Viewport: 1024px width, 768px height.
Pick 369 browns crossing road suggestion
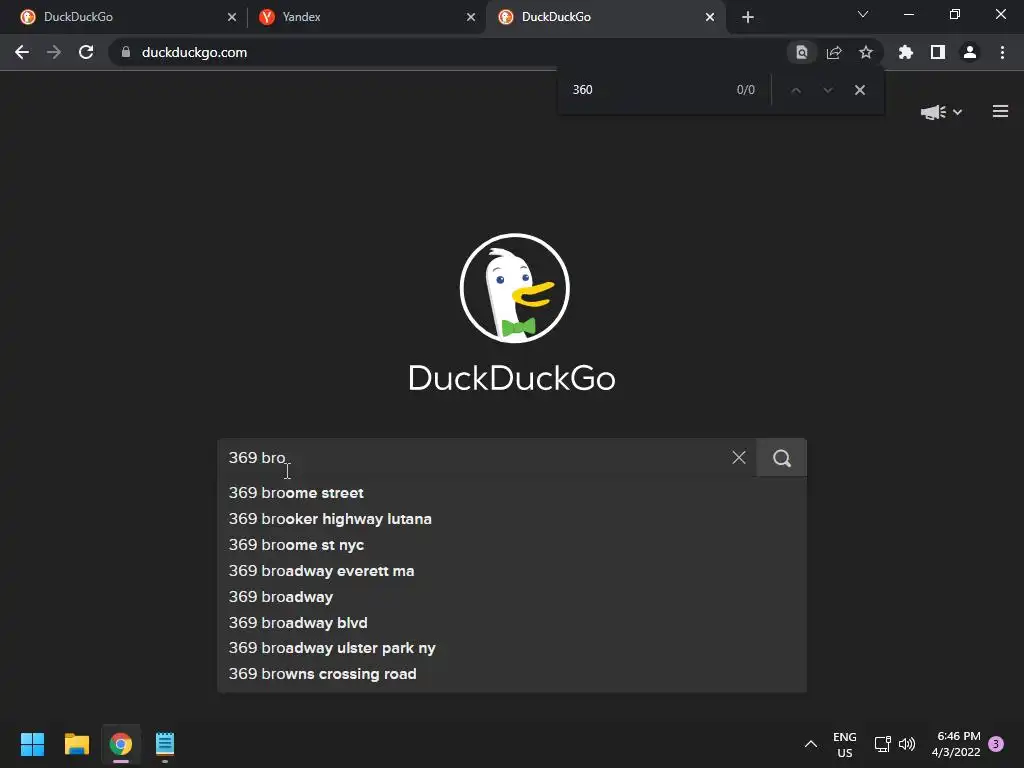pos(512,674)
